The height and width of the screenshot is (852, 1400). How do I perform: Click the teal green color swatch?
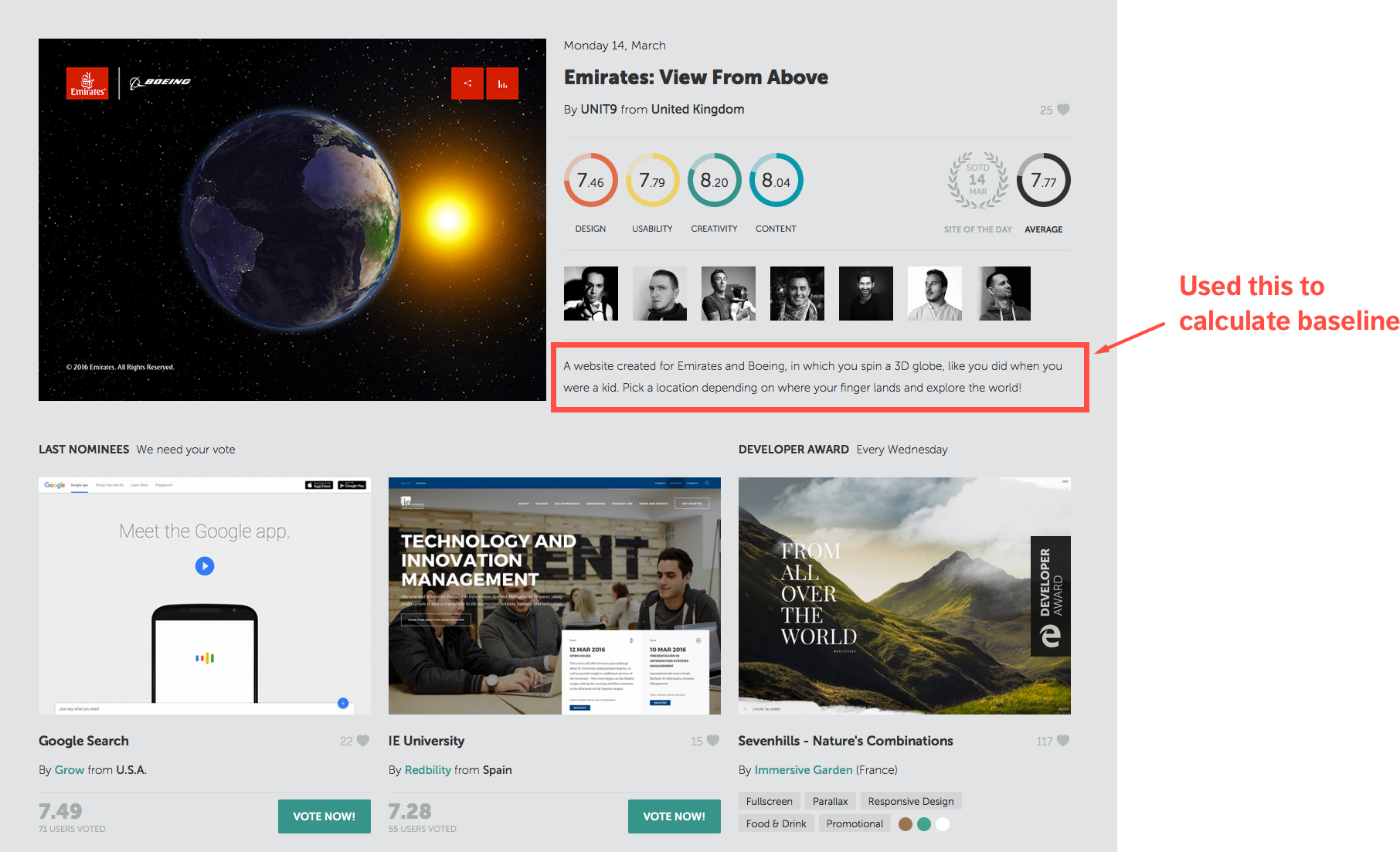tap(924, 824)
